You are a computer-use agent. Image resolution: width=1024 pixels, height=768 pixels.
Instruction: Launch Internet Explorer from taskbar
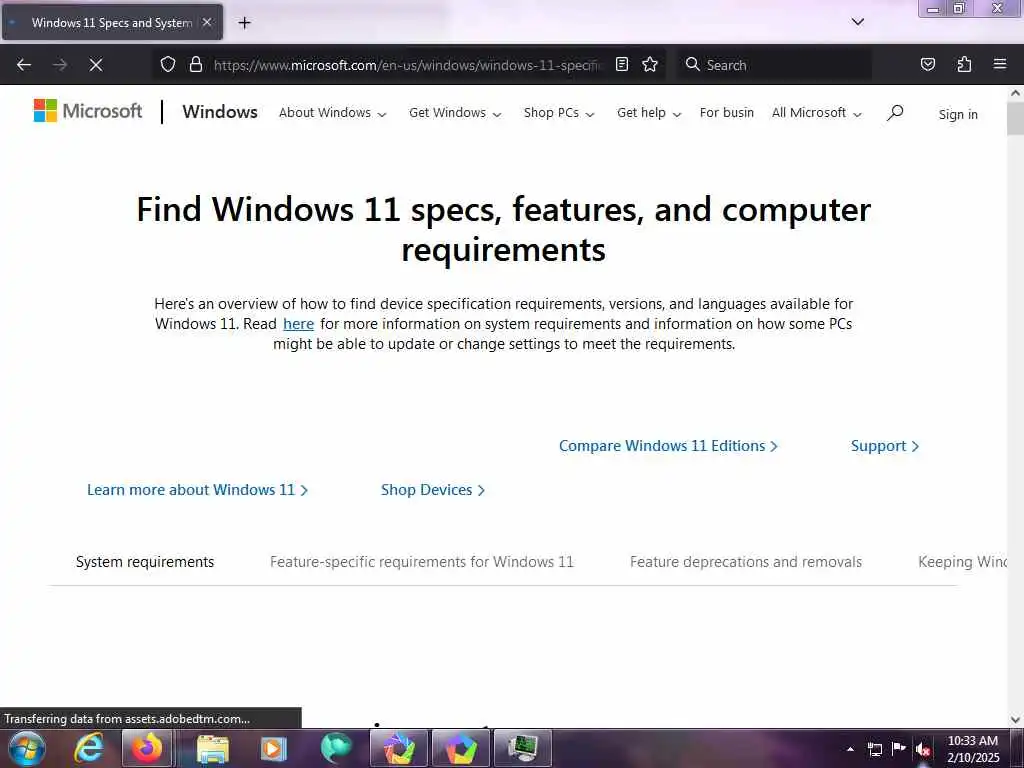(x=89, y=748)
